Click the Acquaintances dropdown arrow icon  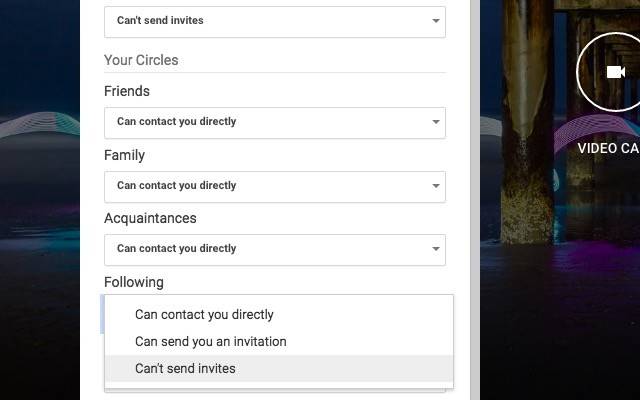[x=436, y=249]
